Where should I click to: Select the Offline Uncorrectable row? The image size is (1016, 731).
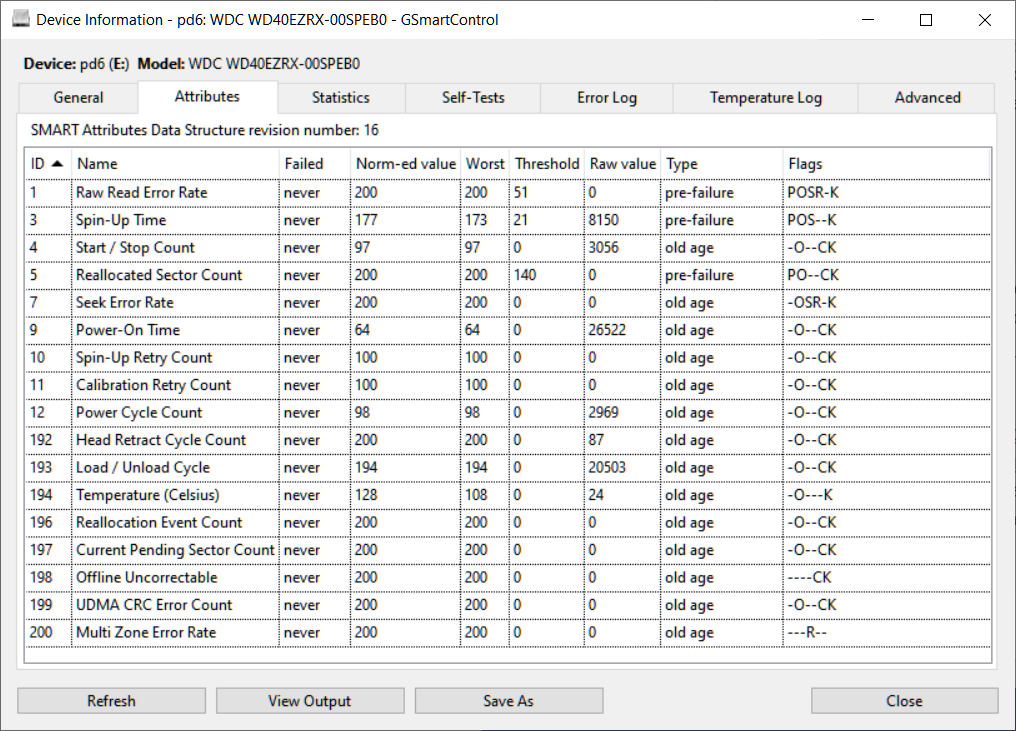tap(508, 577)
